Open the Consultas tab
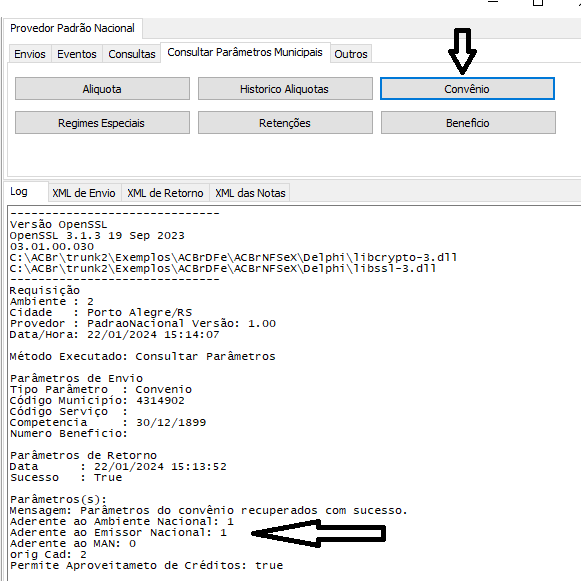 pos(132,54)
